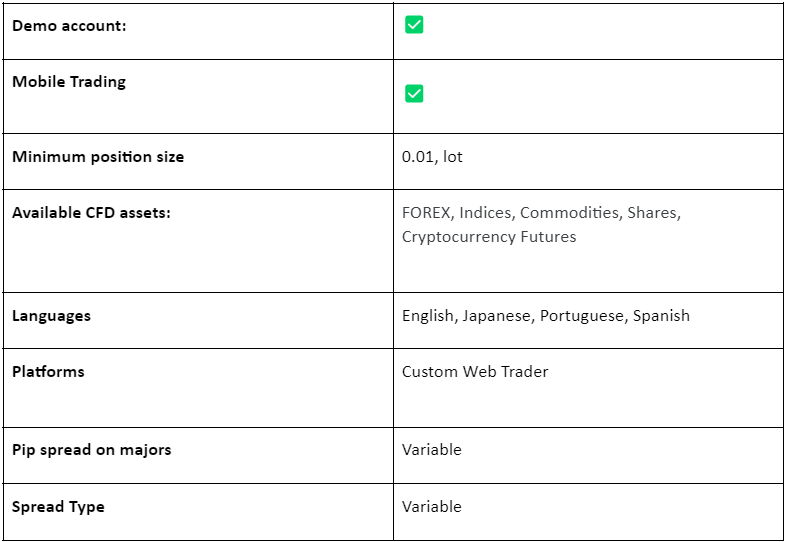
Task: Click the word 'Commodities' in CFD assets
Action: 571,213
